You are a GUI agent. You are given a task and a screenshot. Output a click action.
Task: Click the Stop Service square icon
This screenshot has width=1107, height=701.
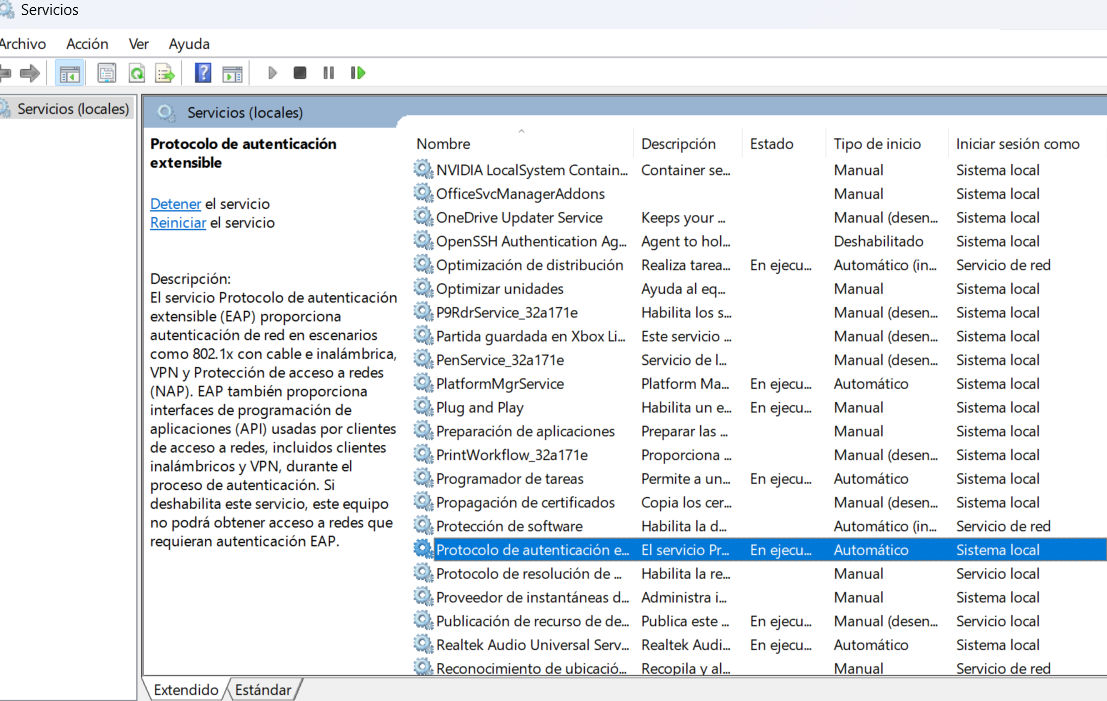pos(300,73)
